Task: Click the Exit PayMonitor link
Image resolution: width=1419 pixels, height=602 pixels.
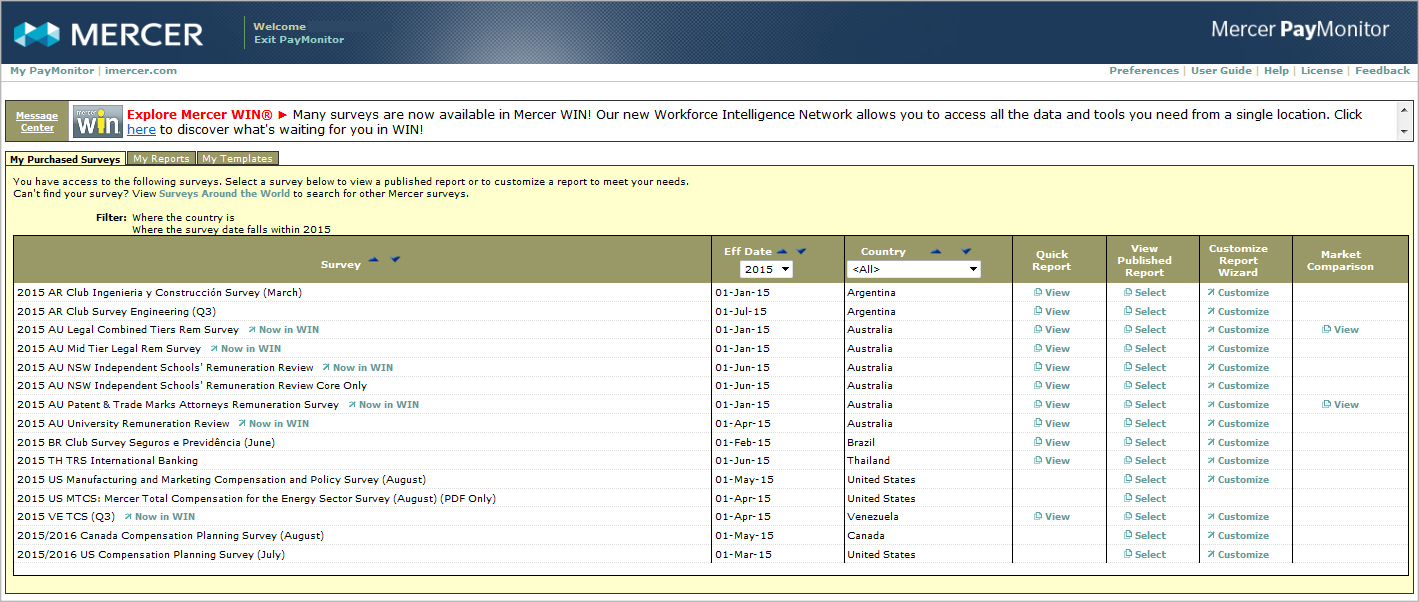Action: pyautogui.click(x=298, y=40)
